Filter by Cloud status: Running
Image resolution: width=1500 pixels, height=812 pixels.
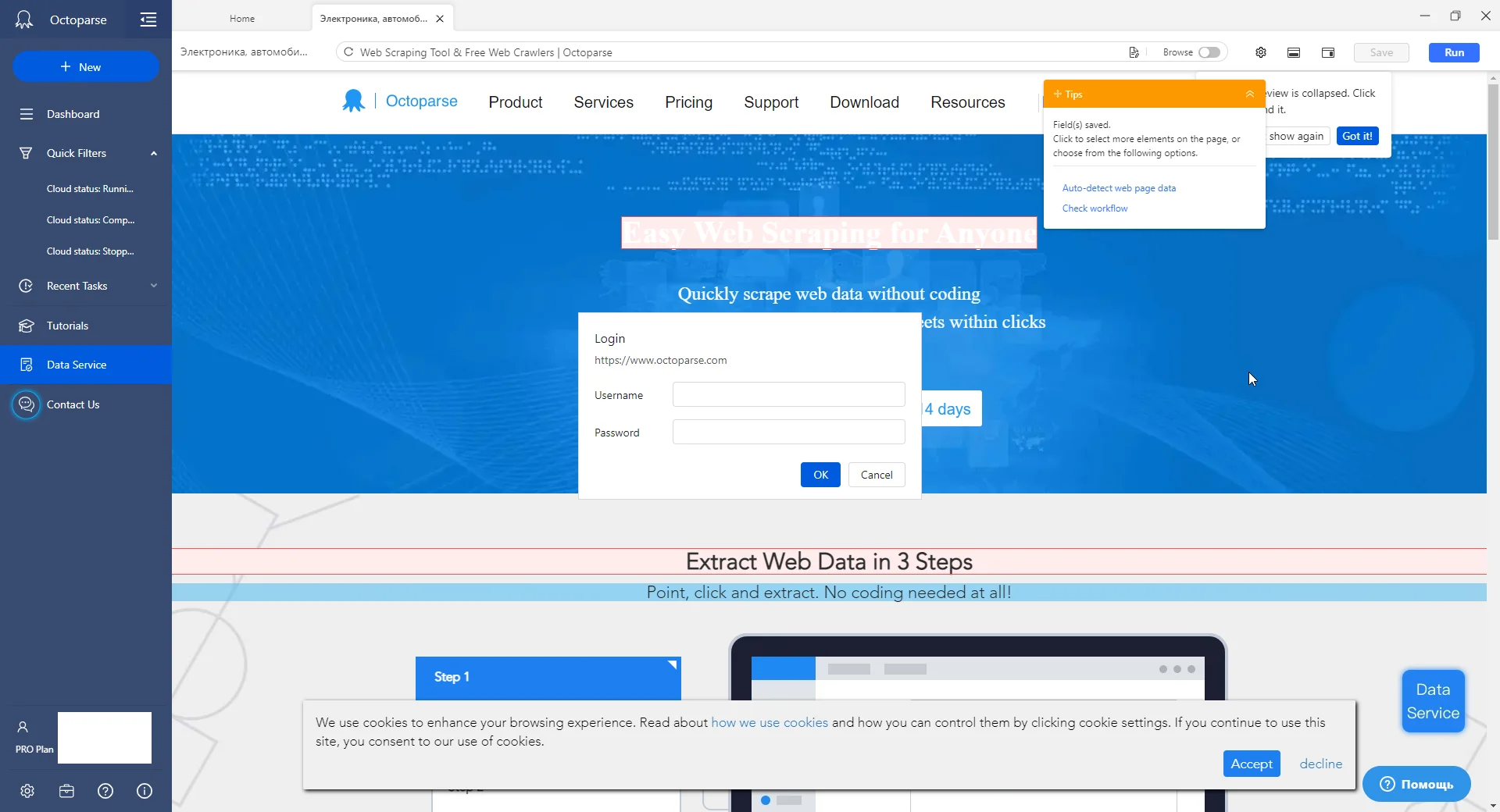[x=90, y=188]
